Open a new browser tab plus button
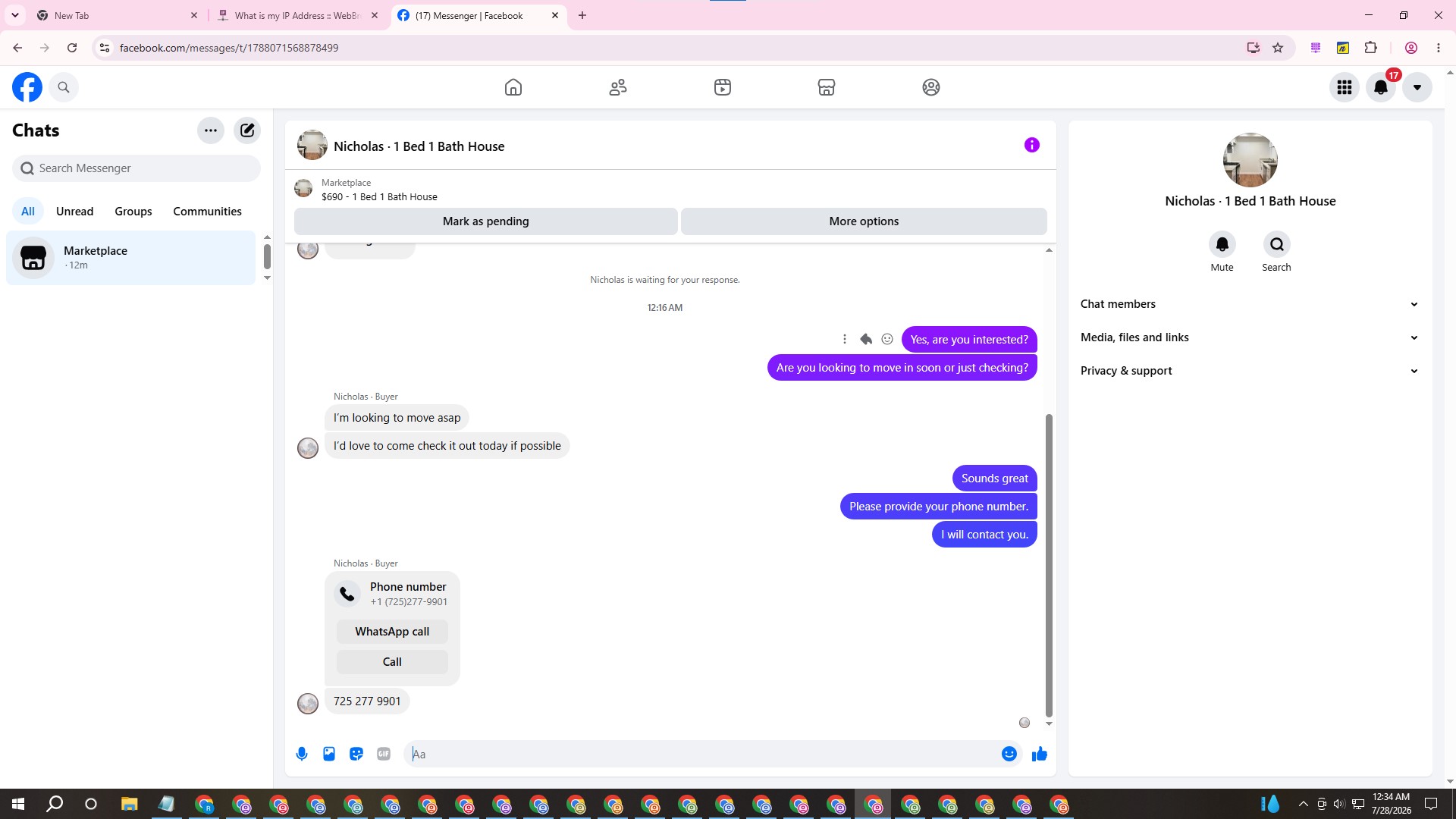The height and width of the screenshot is (819, 1456). pyautogui.click(x=582, y=15)
